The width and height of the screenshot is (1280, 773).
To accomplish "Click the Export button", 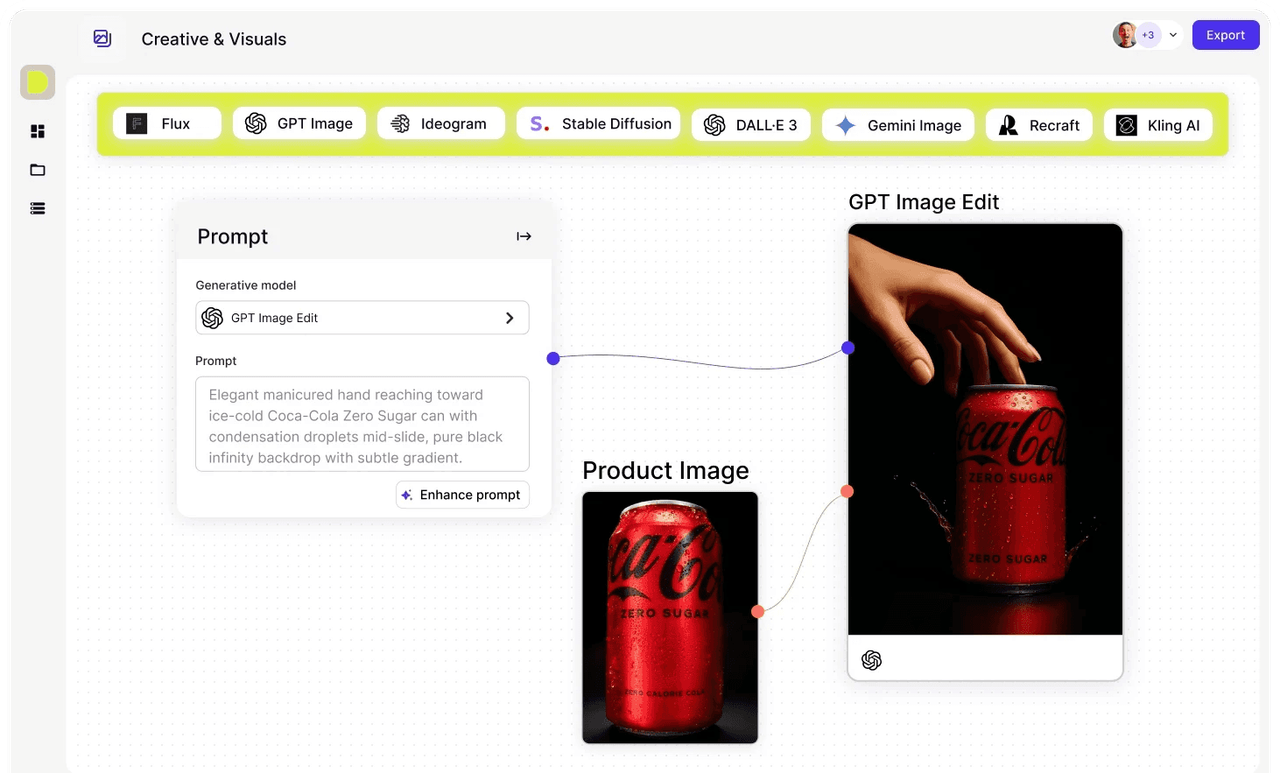I will (1225, 35).
